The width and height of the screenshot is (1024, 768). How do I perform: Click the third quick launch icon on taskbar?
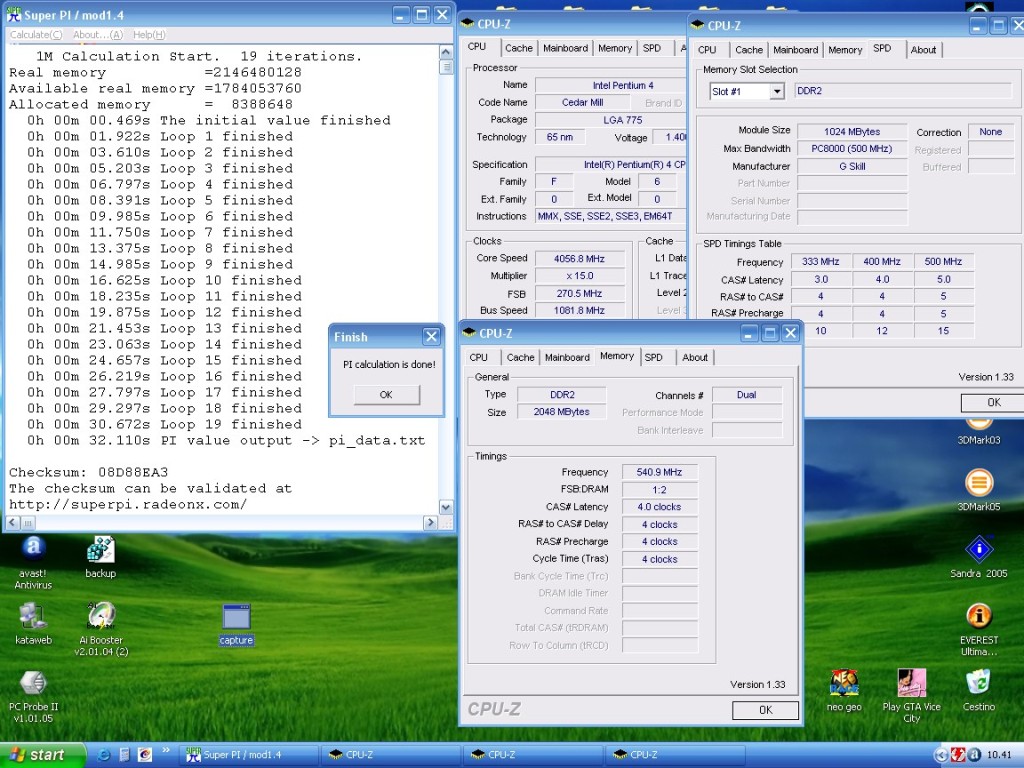click(x=144, y=755)
